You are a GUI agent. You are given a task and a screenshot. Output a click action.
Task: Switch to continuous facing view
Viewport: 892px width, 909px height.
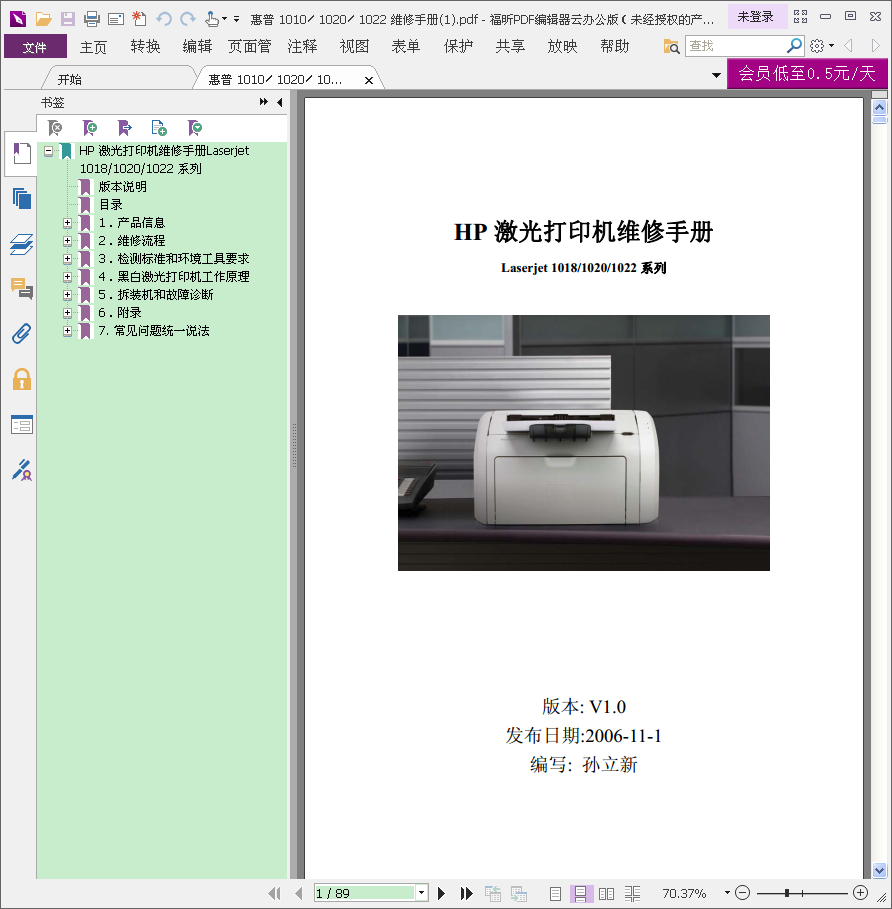click(x=632, y=893)
